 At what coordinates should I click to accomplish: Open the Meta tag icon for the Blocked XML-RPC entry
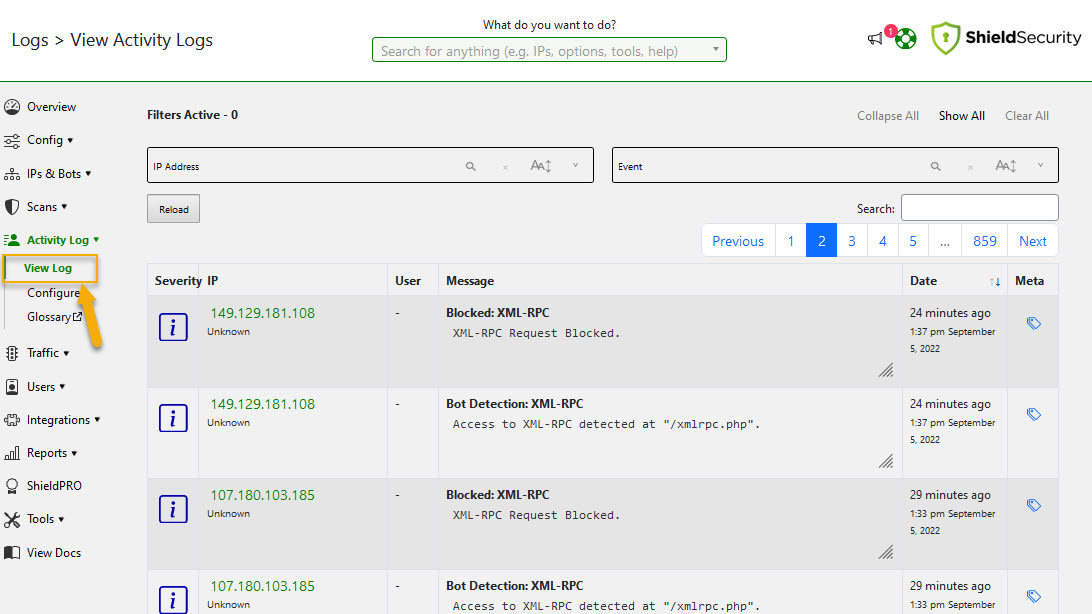pos(1033,321)
